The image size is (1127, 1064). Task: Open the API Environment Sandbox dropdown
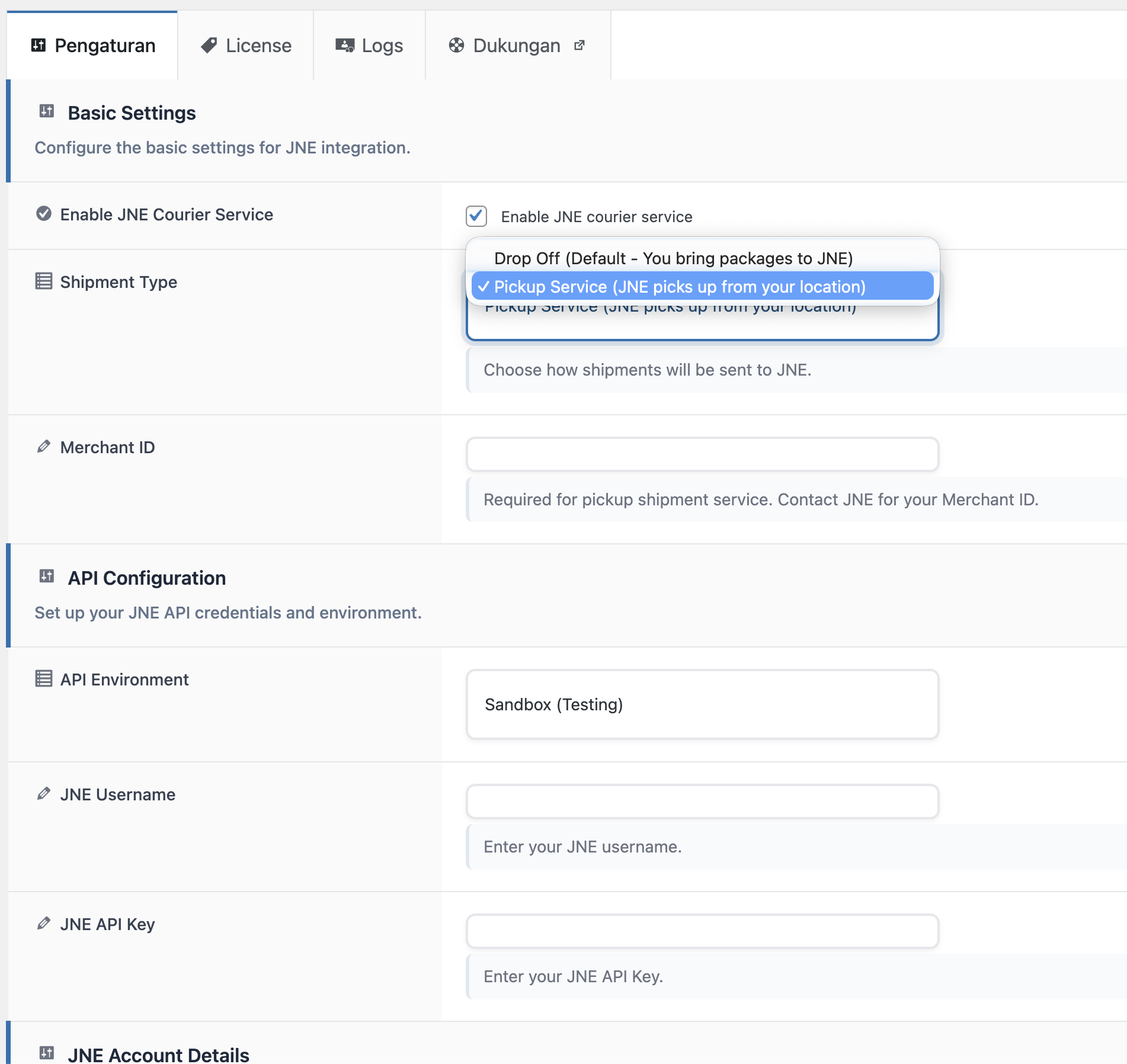[702, 704]
